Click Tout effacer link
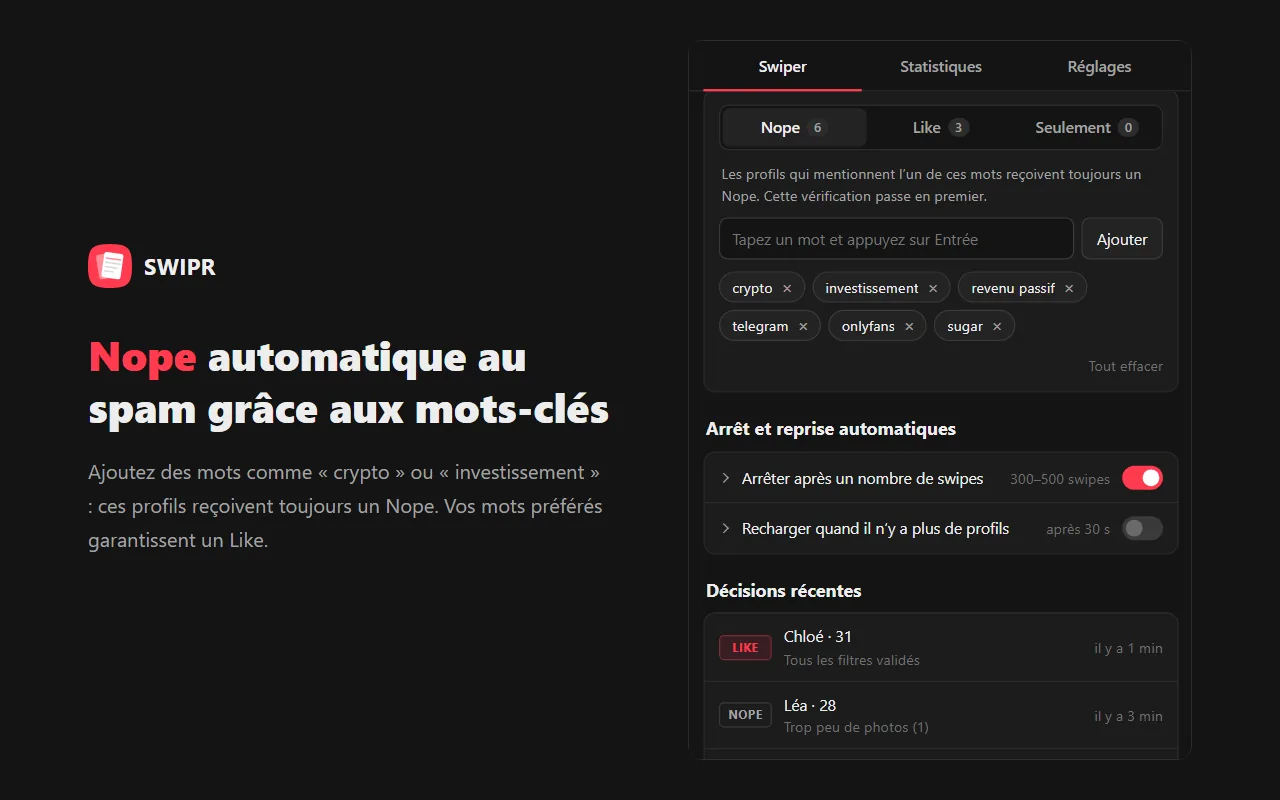This screenshot has height=800, width=1280. (x=1125, y=366)
